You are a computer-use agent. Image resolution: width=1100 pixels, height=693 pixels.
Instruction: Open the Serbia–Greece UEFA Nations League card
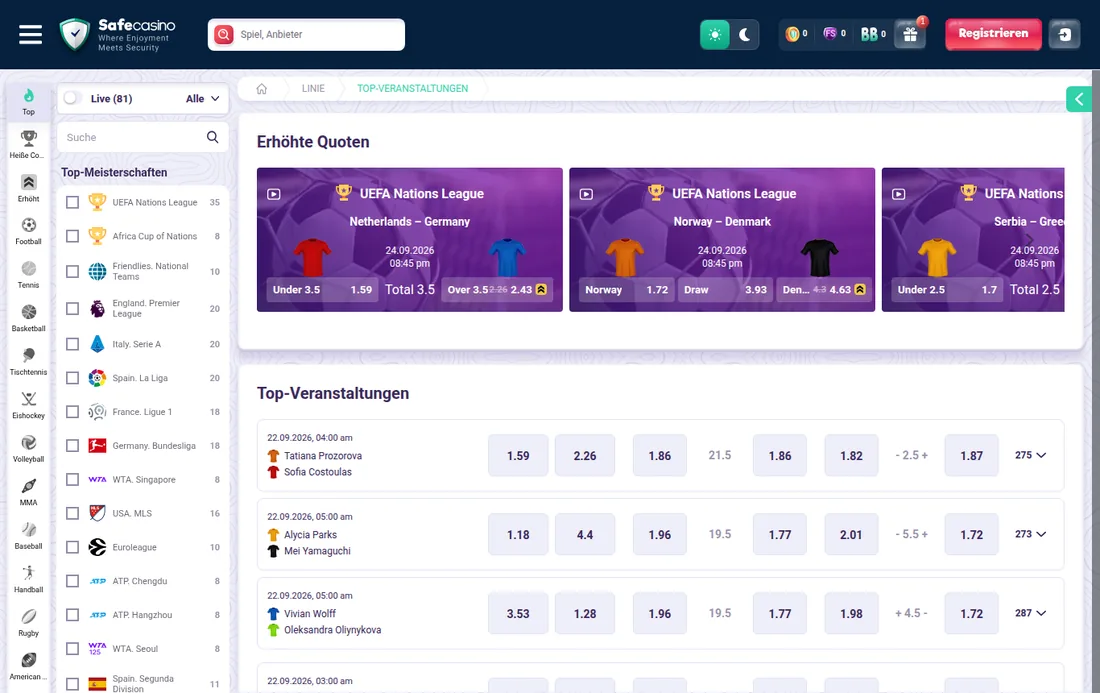(973, 239)
